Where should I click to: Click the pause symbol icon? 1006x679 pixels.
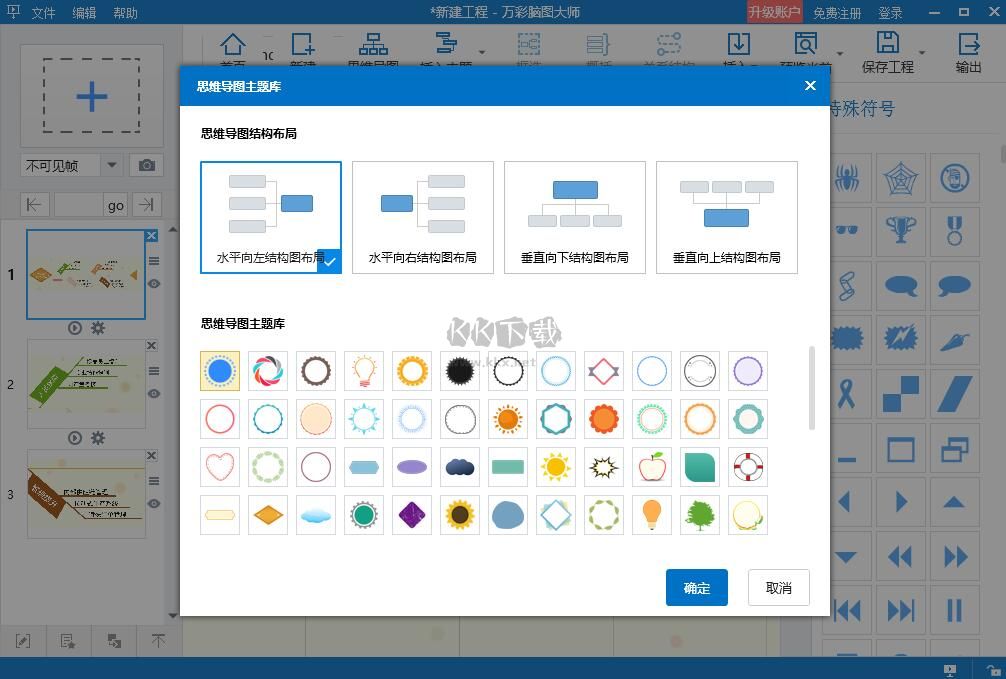pyautogui.click(x=955, y=610)
